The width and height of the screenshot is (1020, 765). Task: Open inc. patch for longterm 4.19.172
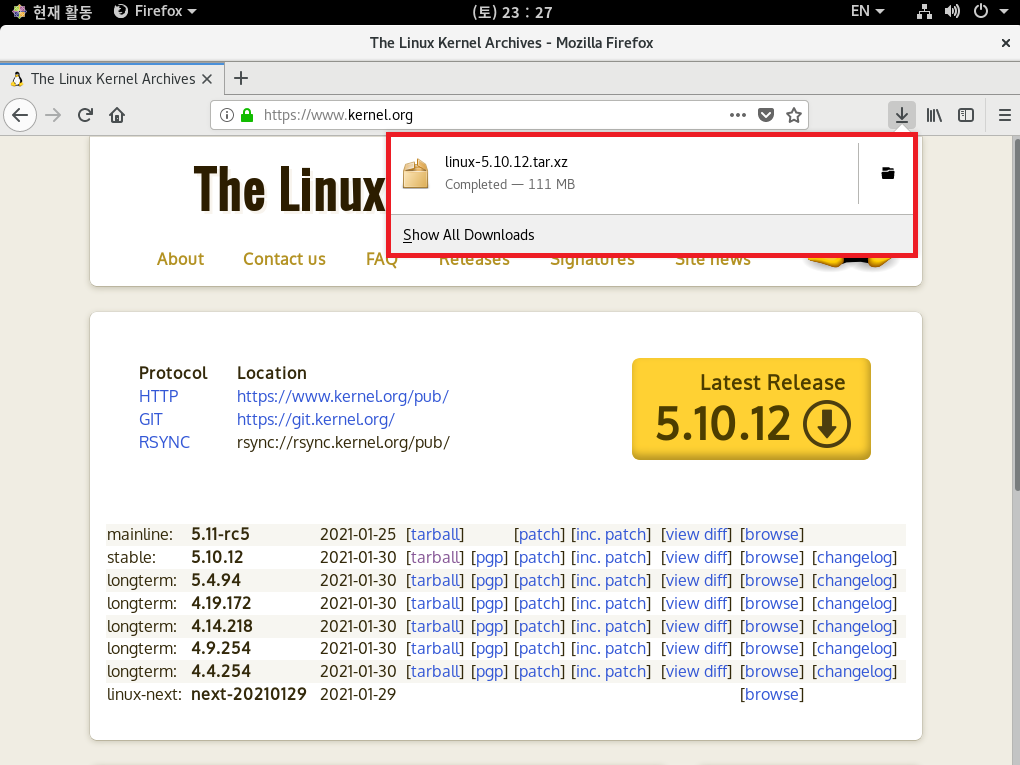[x=611, y=604]
